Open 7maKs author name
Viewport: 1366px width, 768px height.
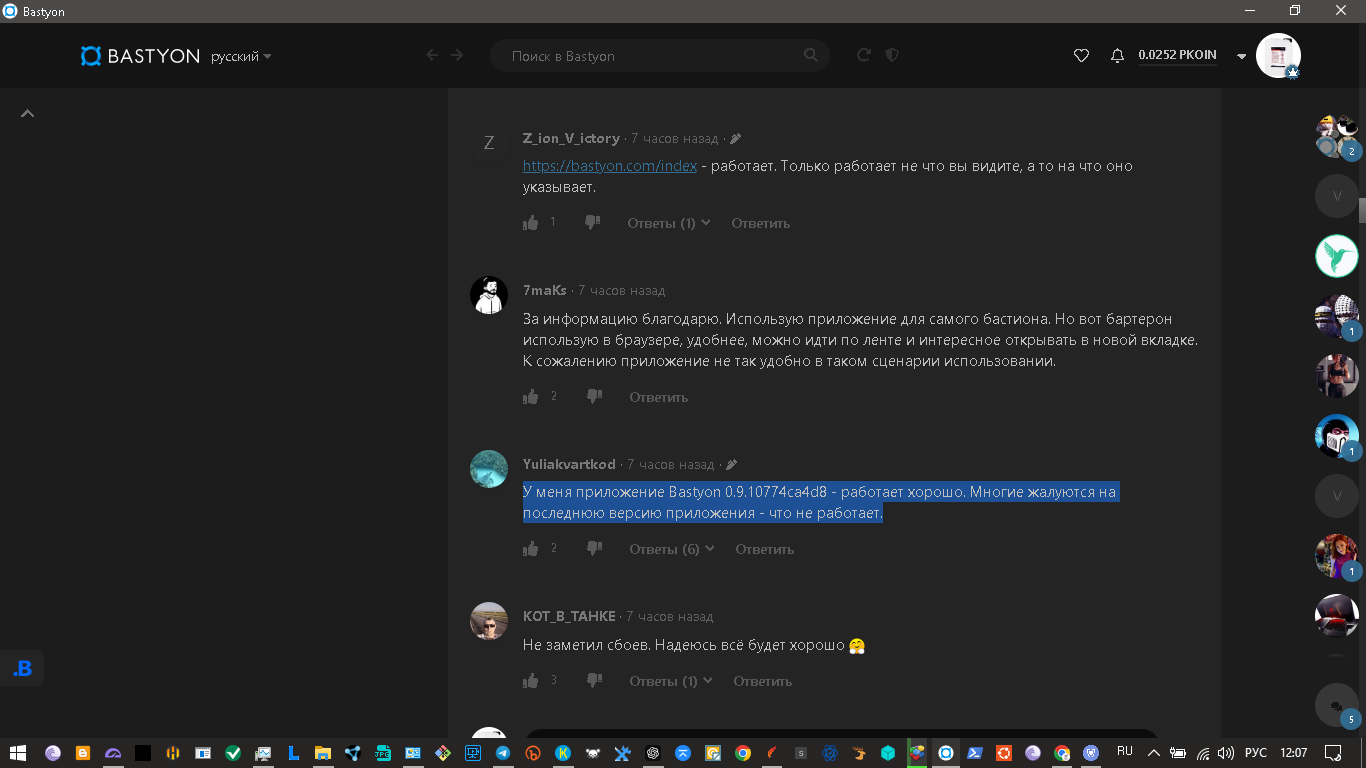point(545,290)
